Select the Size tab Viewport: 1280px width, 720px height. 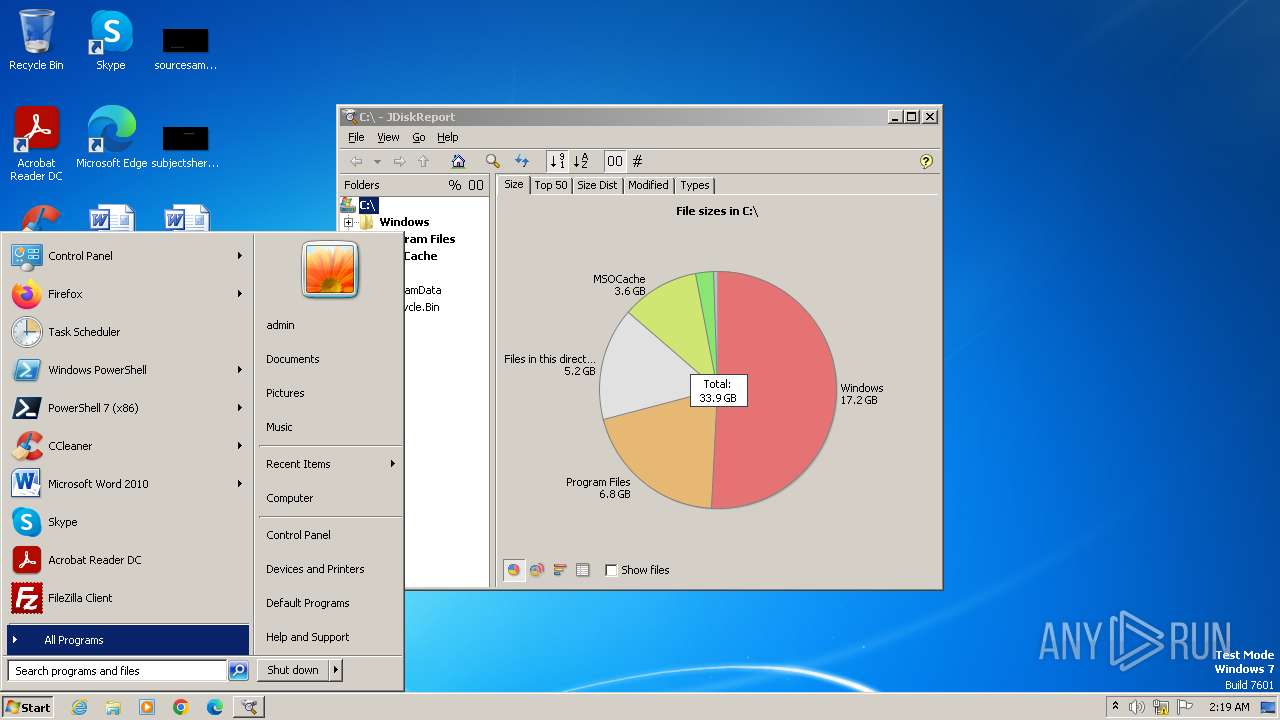point(513,184)
